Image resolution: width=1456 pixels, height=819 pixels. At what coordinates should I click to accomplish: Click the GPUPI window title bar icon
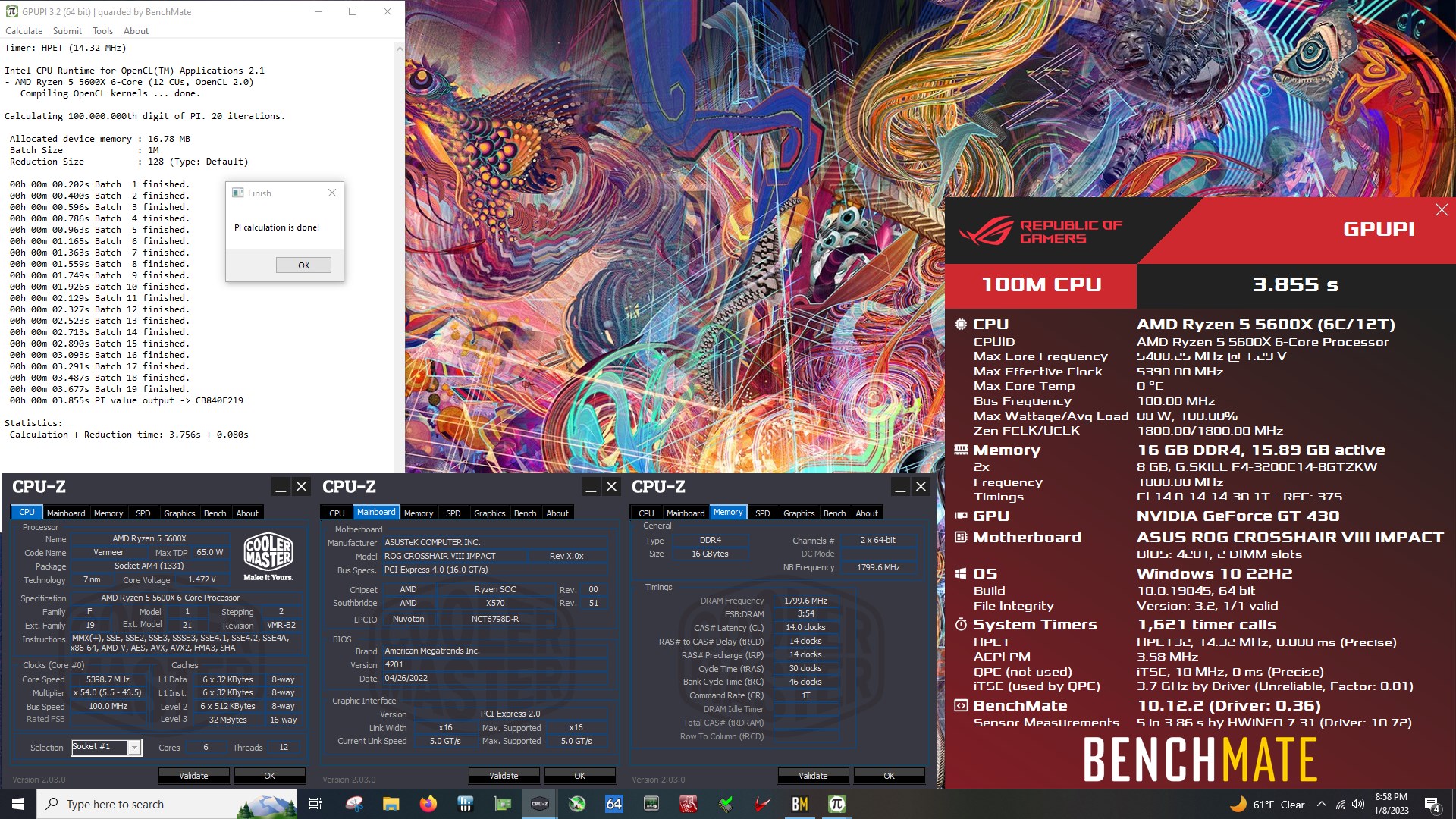[11, 11]
